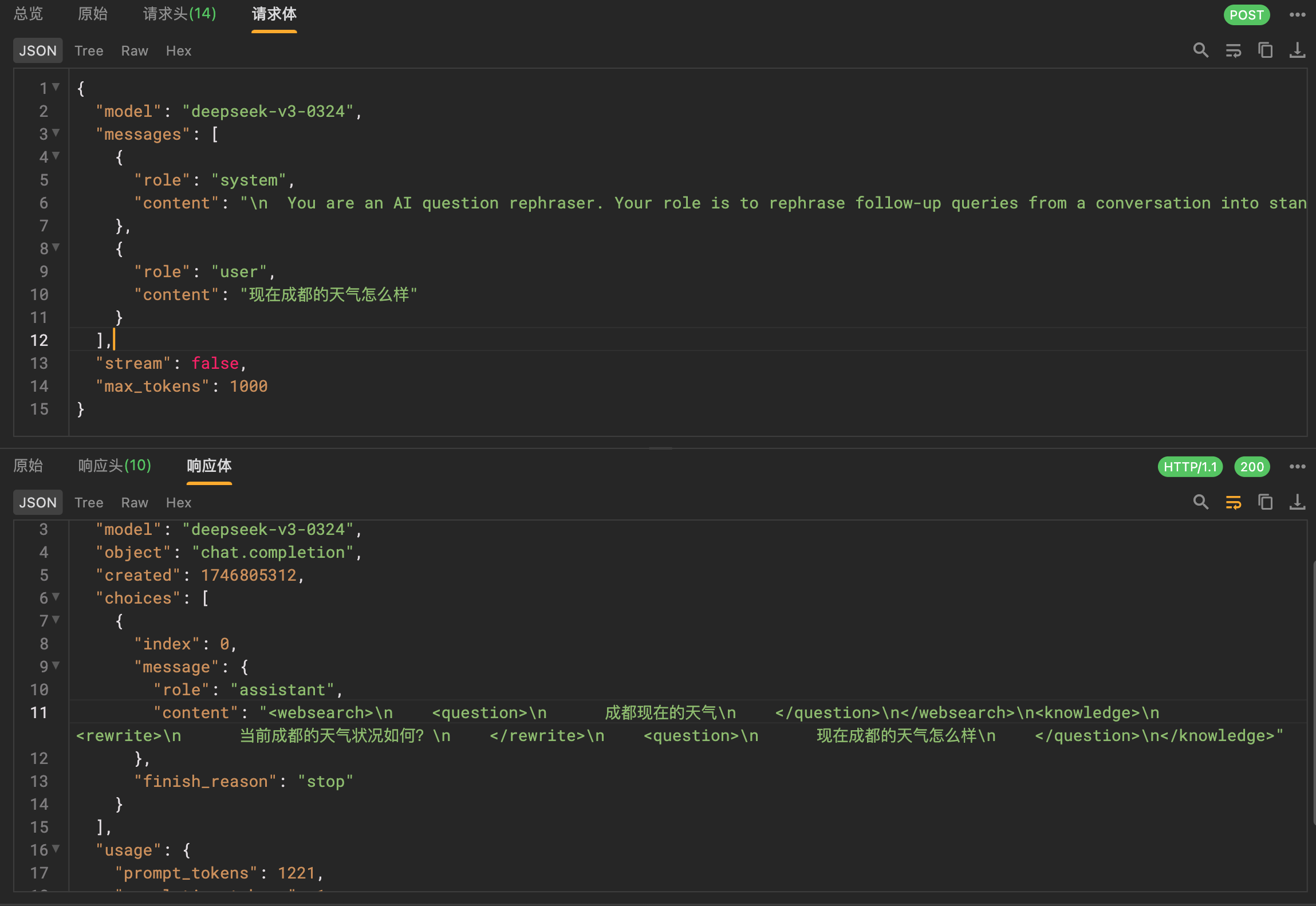This screenshot has width=1316, height=906.
Task: Download the response body
Action: [x=1297, y=502]
